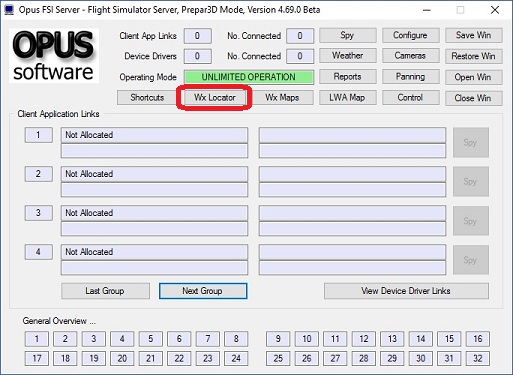Click General Overview box 5
Viewport: 513px width, 375px height.
click(151, 339)
